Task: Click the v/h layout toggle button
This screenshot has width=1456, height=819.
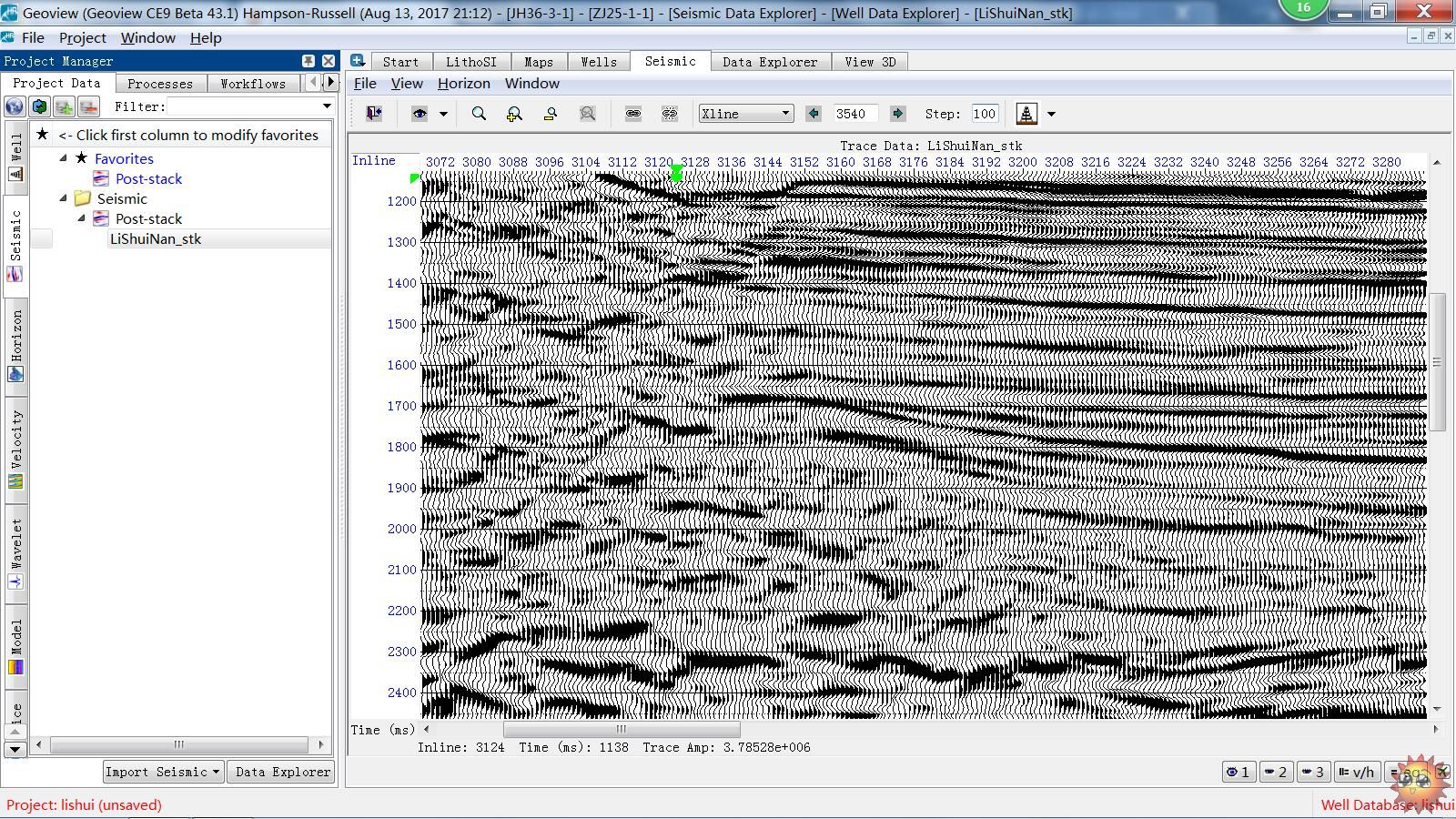Action: (x=1357, y=772)
